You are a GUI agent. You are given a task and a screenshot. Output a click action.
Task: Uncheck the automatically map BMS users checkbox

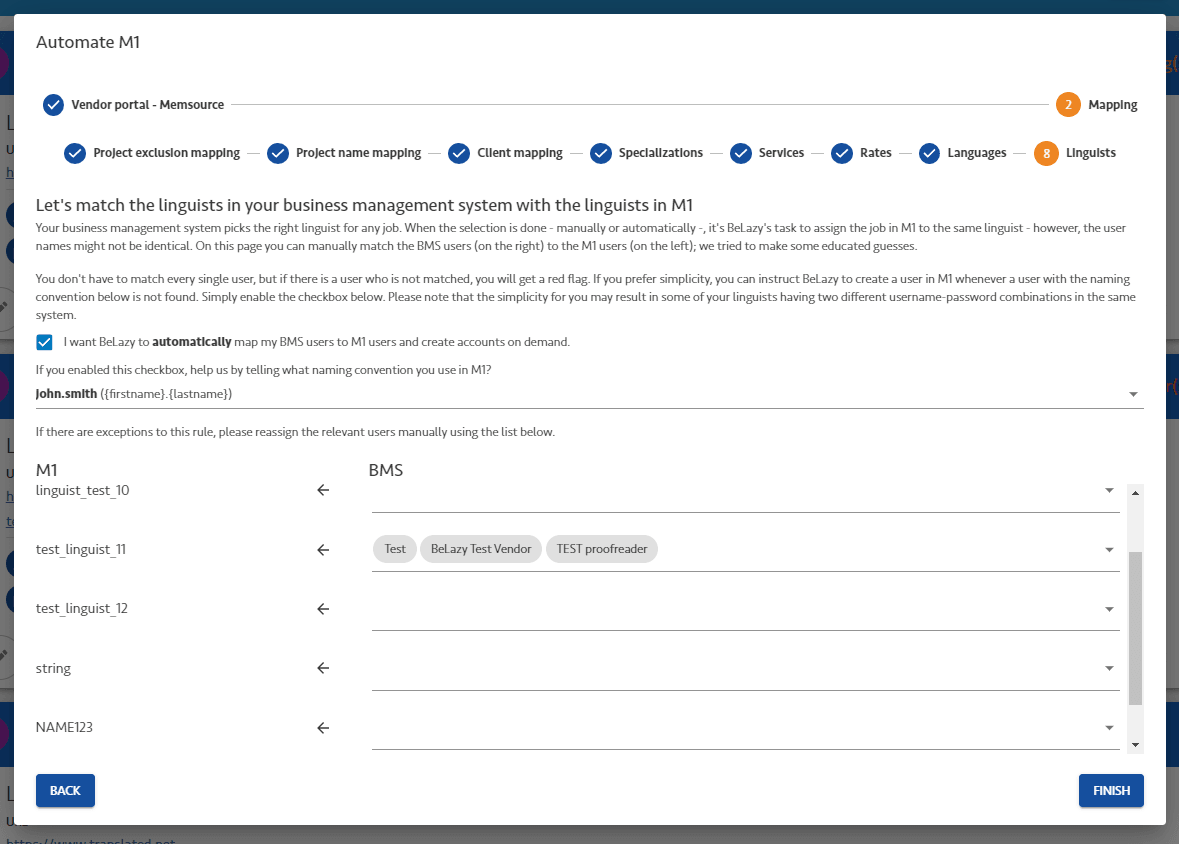pos(44,342)
